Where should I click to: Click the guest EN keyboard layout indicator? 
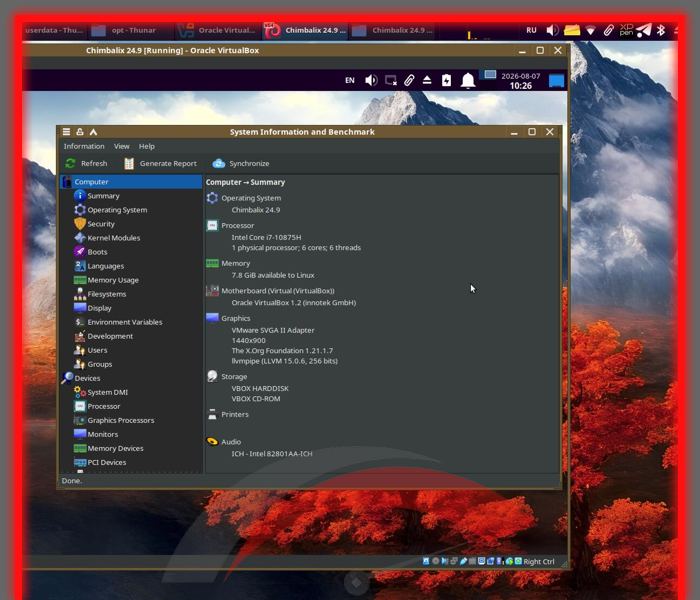click(x=350, y=80)
